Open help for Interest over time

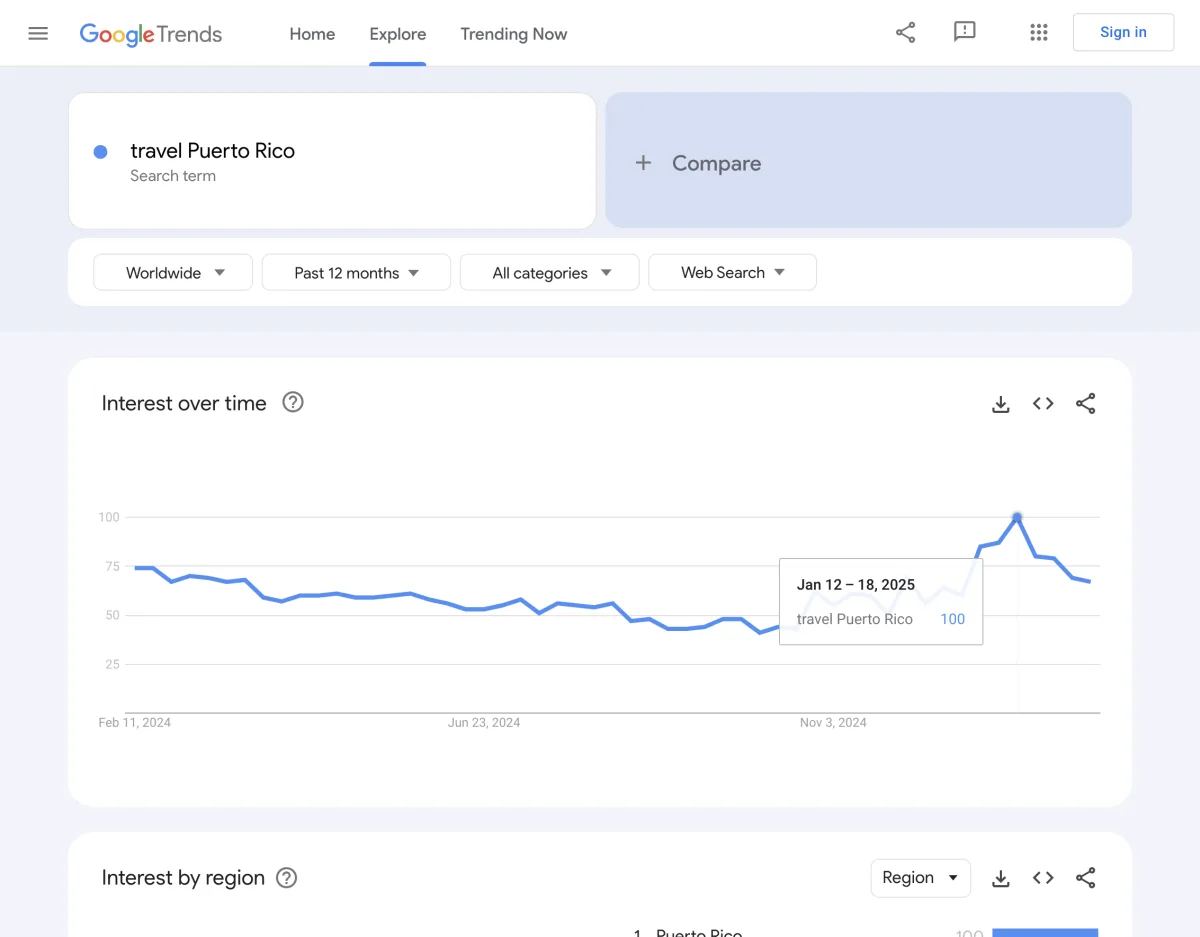(293, 402)
